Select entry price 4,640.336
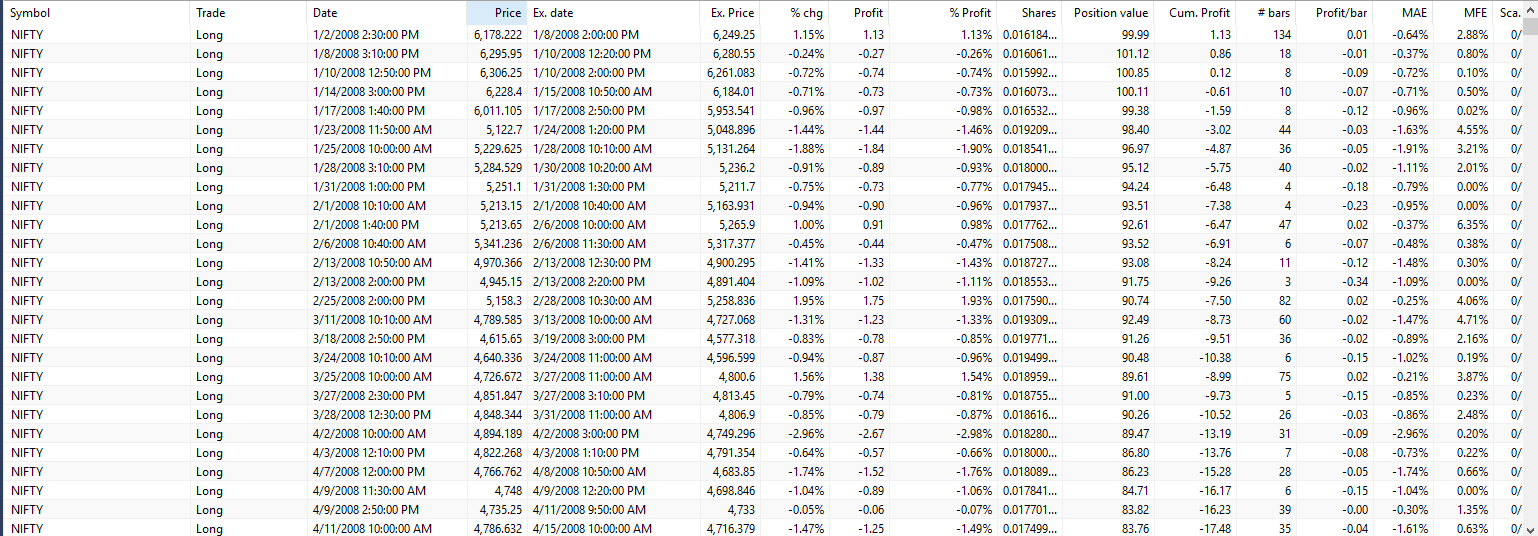1538x536 pixels. [498, 358]
